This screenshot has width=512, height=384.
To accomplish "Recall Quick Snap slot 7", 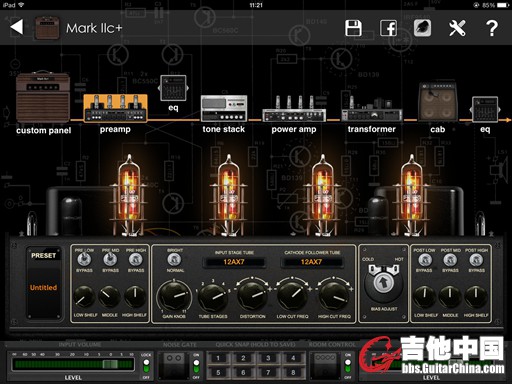I will coord(268,372).
